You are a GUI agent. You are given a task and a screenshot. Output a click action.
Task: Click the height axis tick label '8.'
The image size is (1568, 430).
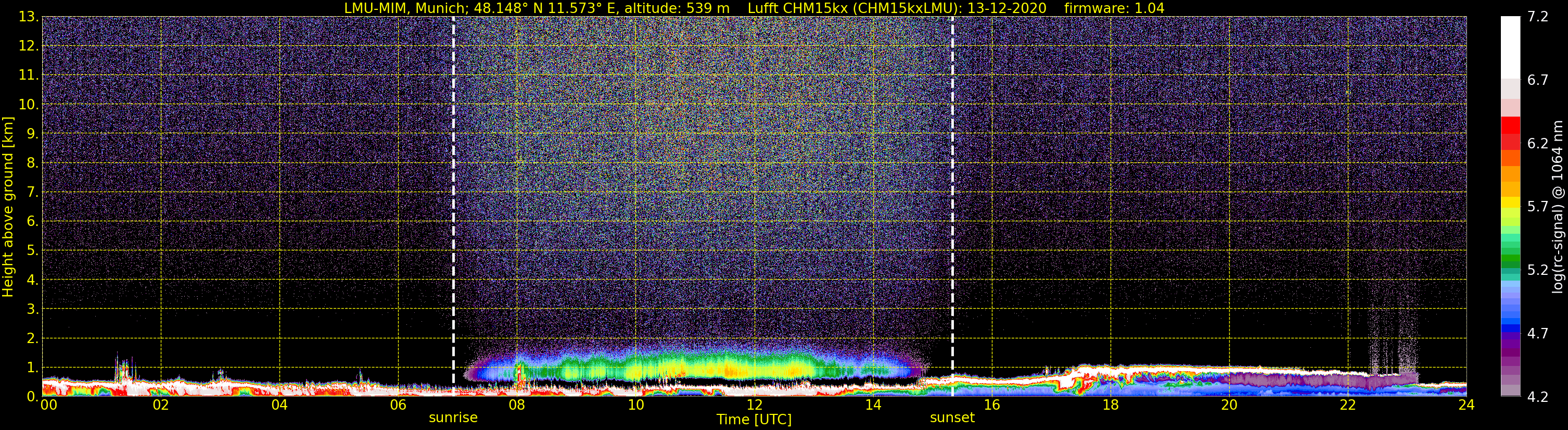coord(33,162)
